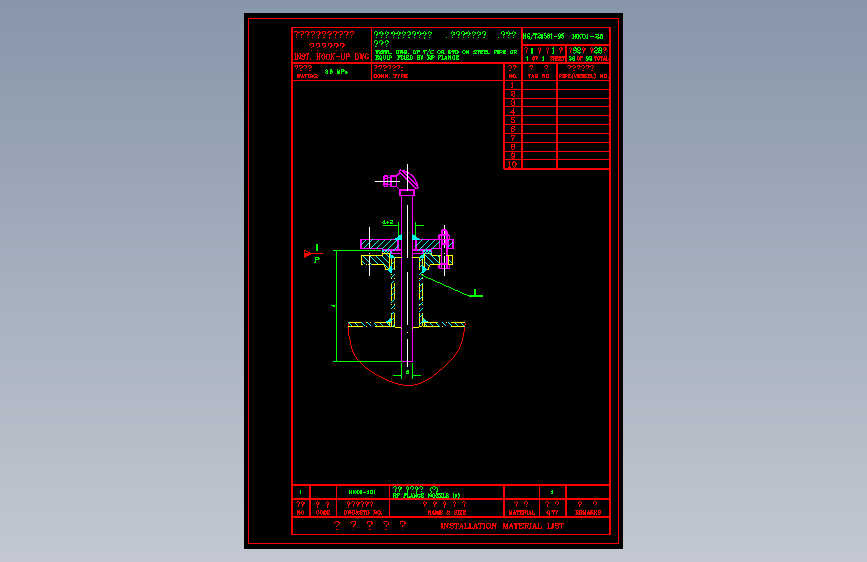The image size is (867, 562).
Task: Click the 'PIPE(VESSEL) NO.' column header
Action: (x=583, y=76)
